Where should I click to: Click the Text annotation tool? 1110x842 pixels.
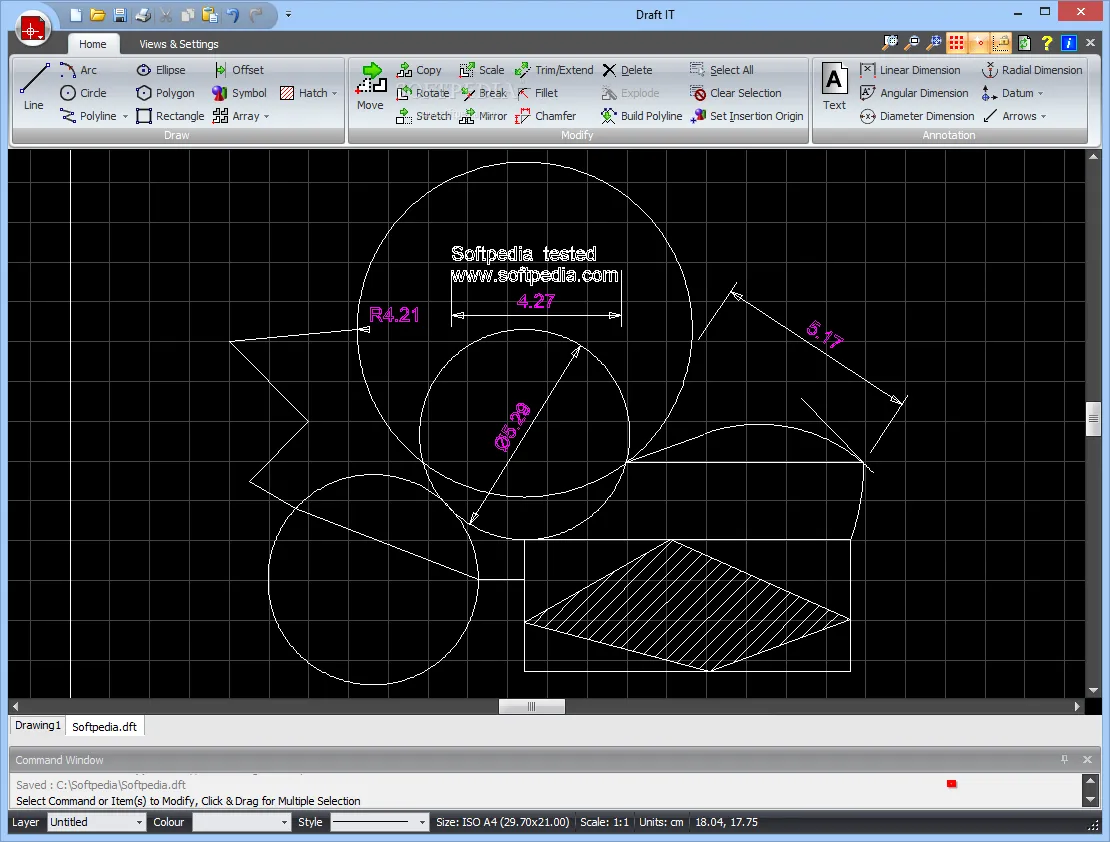[834, 87]
